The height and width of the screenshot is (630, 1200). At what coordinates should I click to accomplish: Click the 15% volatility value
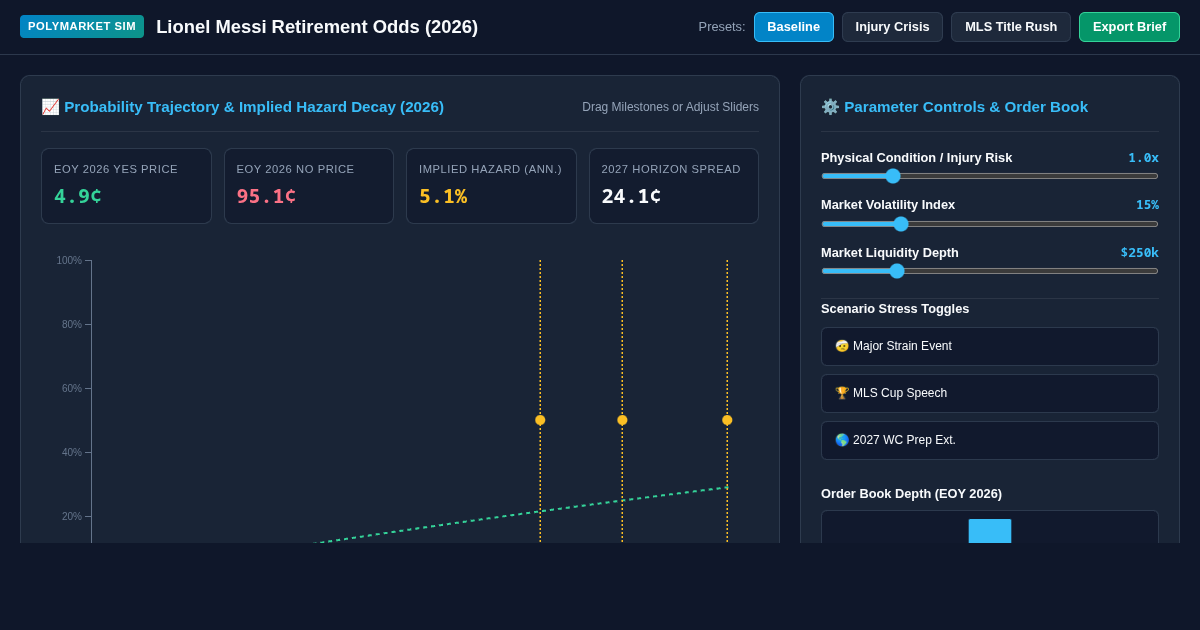(x=1147, y=204)
